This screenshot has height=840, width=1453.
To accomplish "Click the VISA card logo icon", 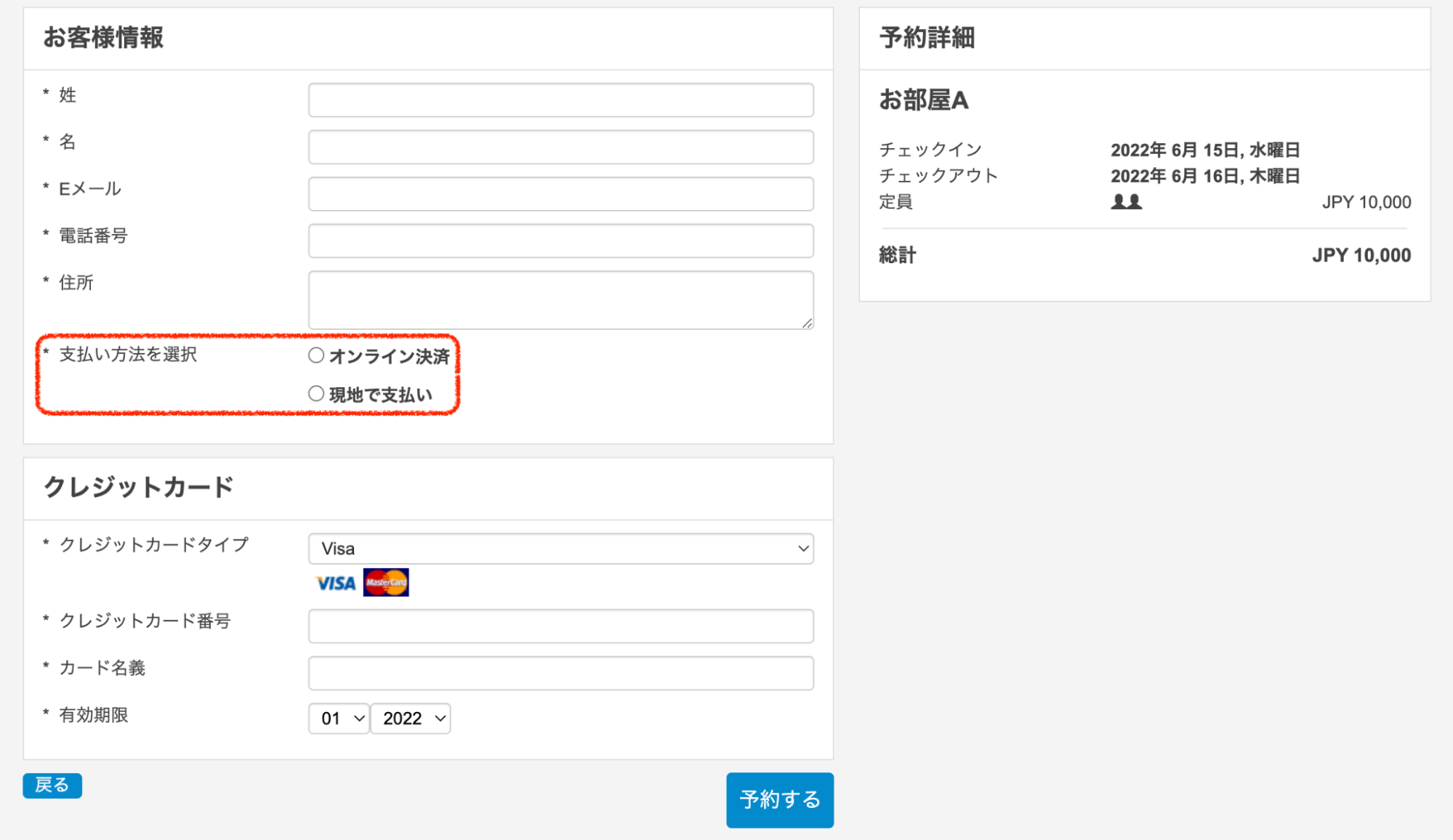I will click(x=335, y=583).
